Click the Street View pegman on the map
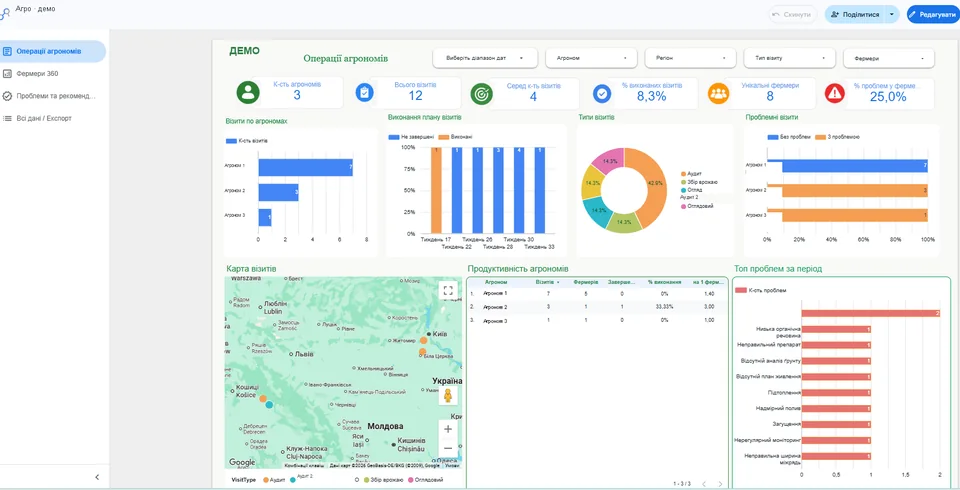This screenshot has height=490, width=960. [x=448, y=395]
